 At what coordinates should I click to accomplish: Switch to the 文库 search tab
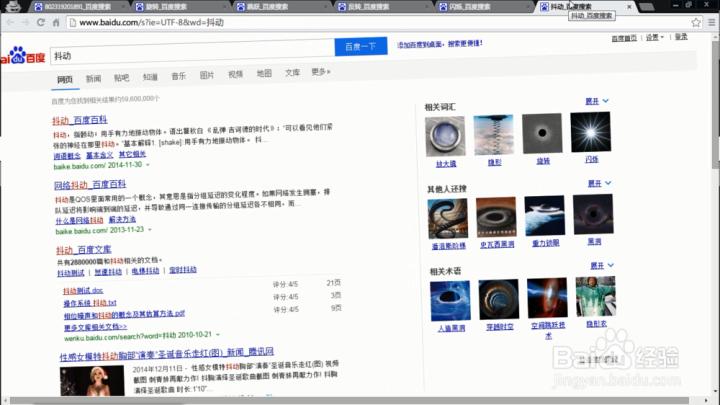(292, 72)
